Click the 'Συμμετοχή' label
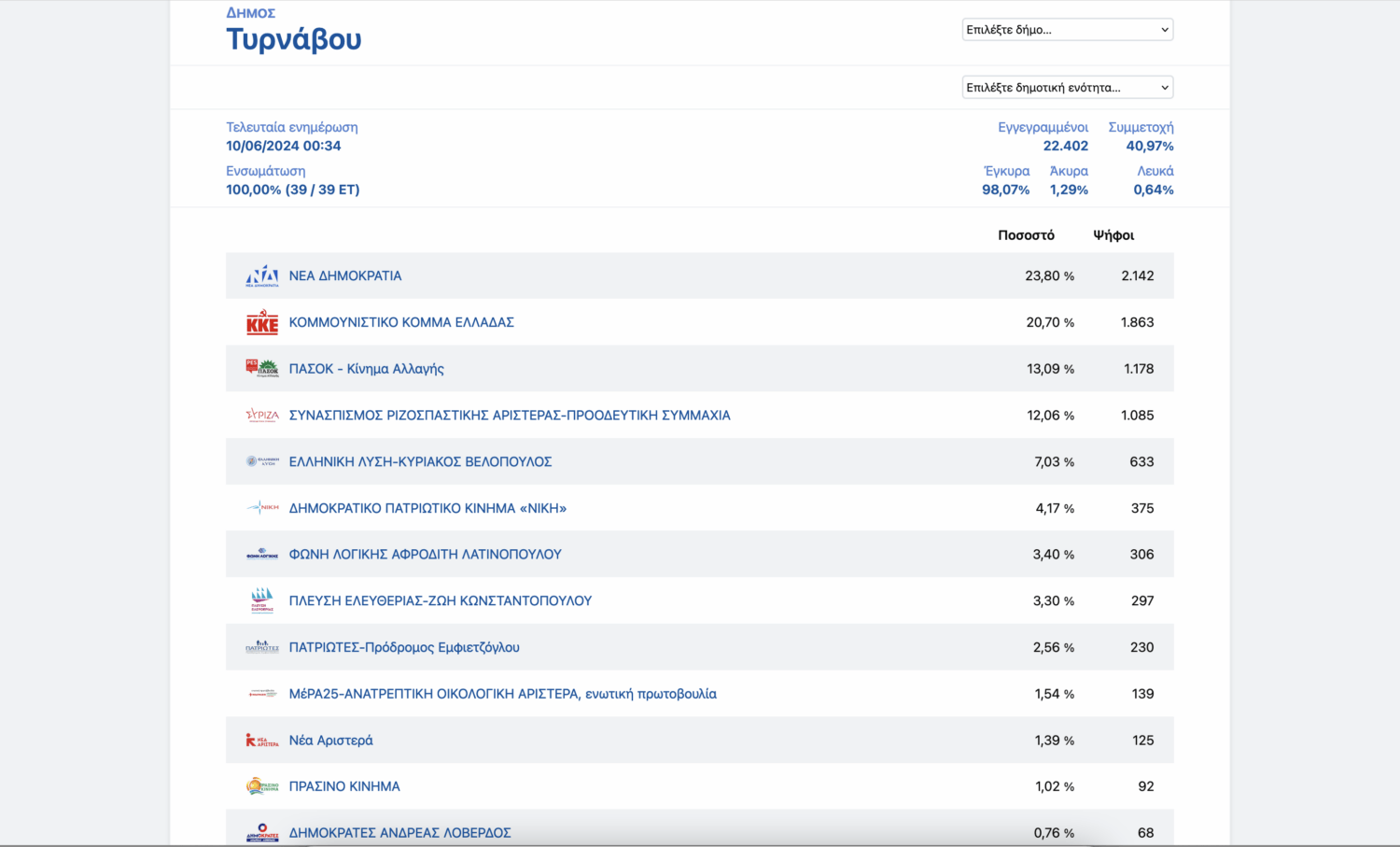The height and width of the screenshot is (847, 1400). click(x=1141, y=127)
